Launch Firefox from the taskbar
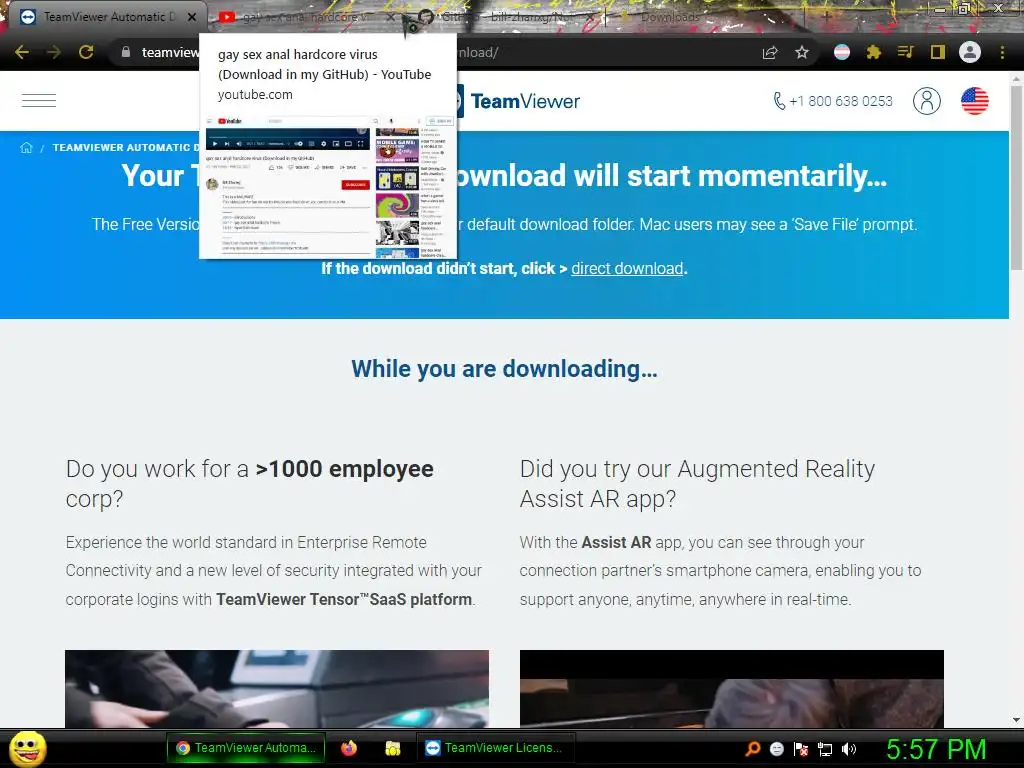 [x=349, y=748]
